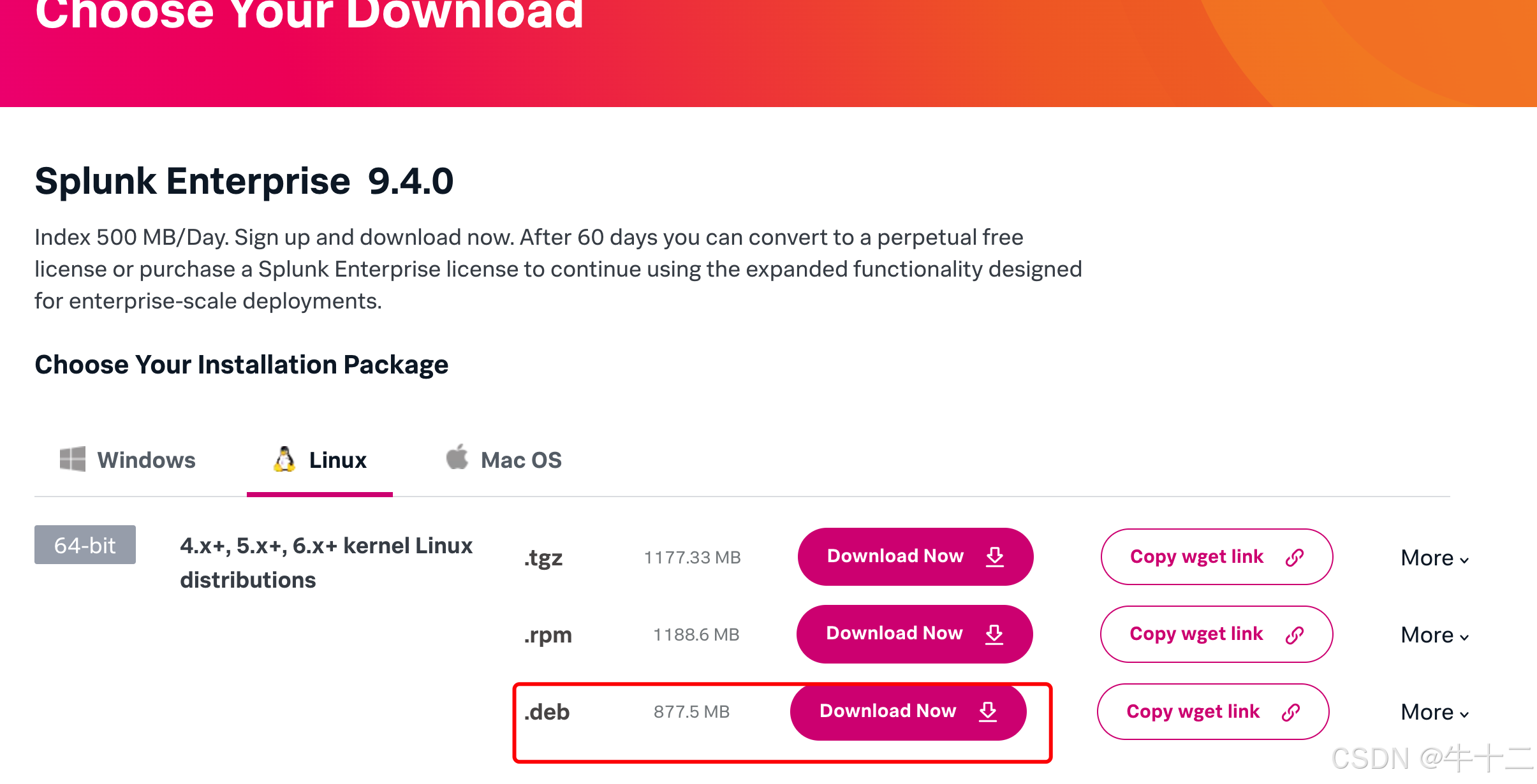The width and height of the screenshot is (1537, 784).
Task: Click the download arrow icon for .tgz
Action: pos(995,556)
